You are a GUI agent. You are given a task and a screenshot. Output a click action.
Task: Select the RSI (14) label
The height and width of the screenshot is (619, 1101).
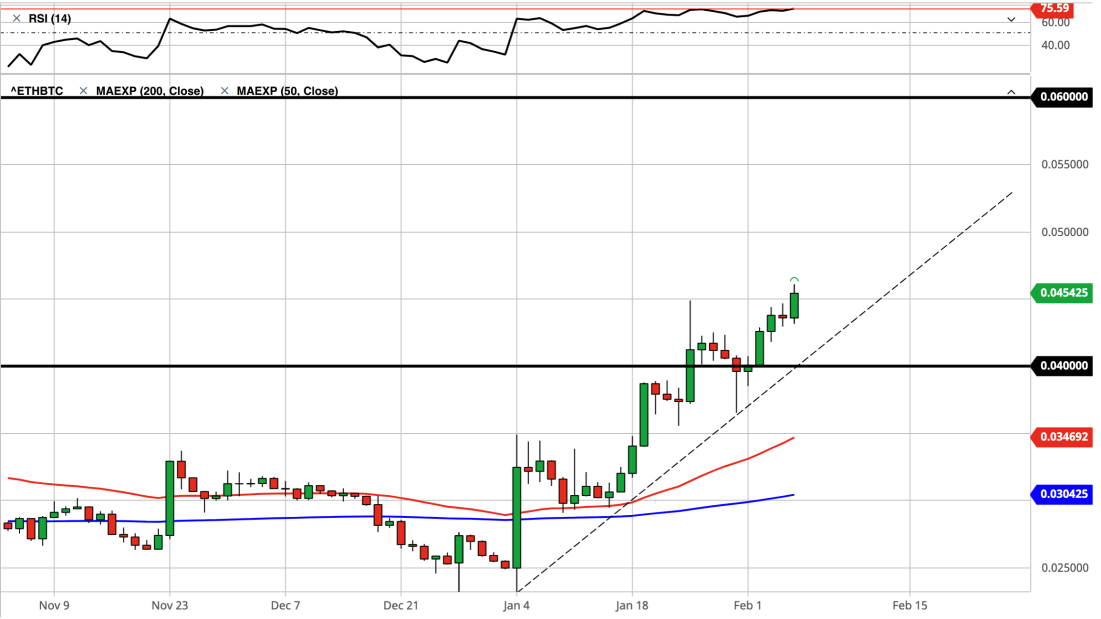(x=49, y=18)
